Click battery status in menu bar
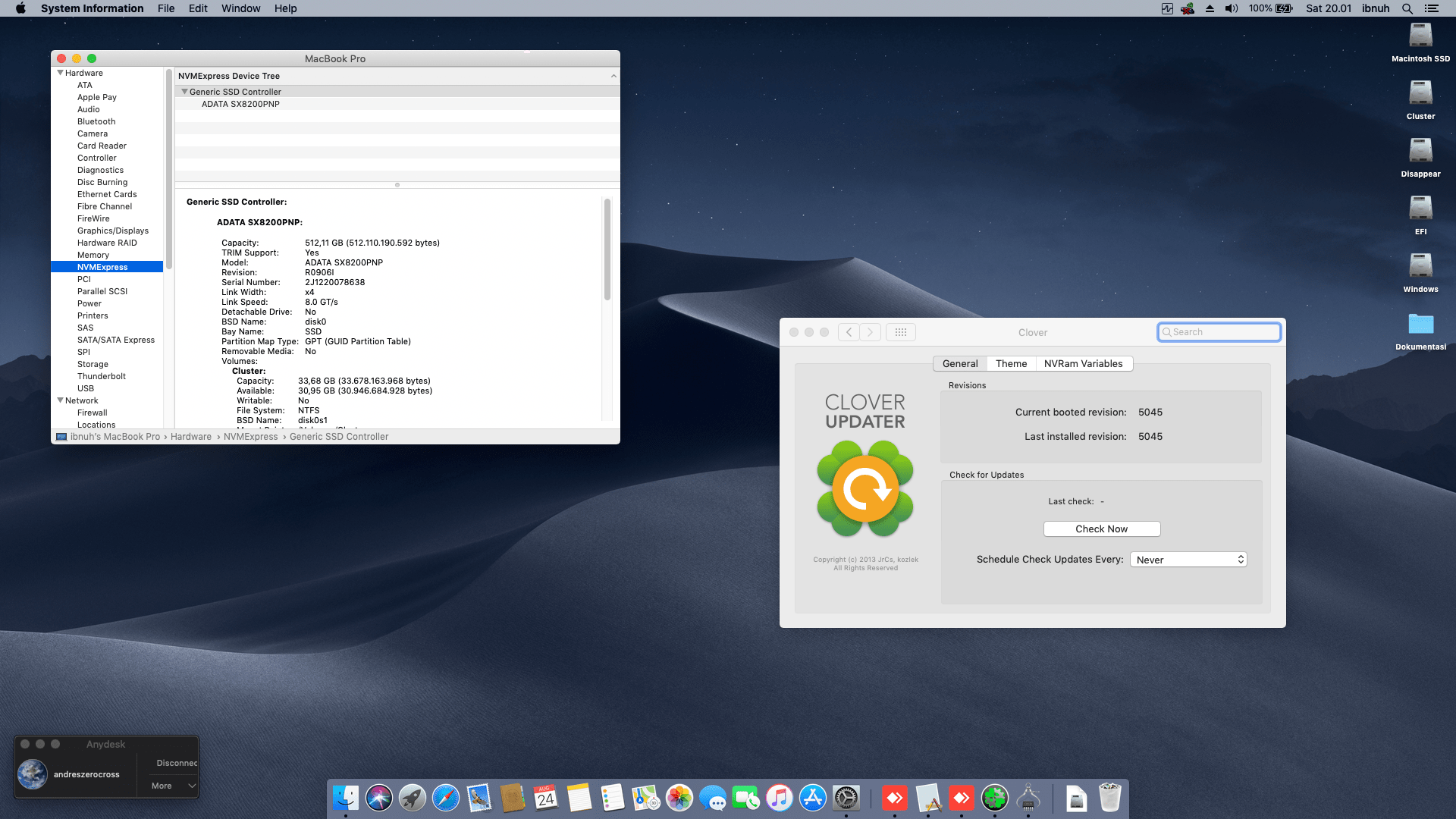 1271,8
